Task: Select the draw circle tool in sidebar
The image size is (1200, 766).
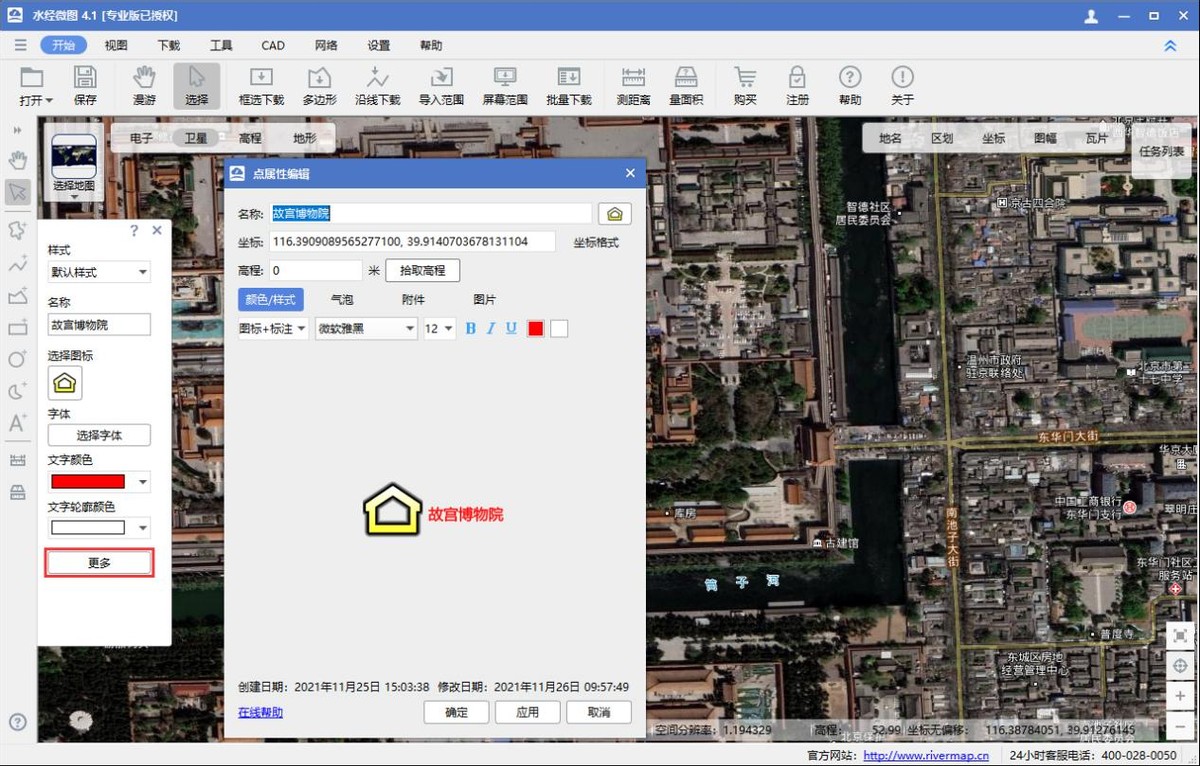Action: 18,359
